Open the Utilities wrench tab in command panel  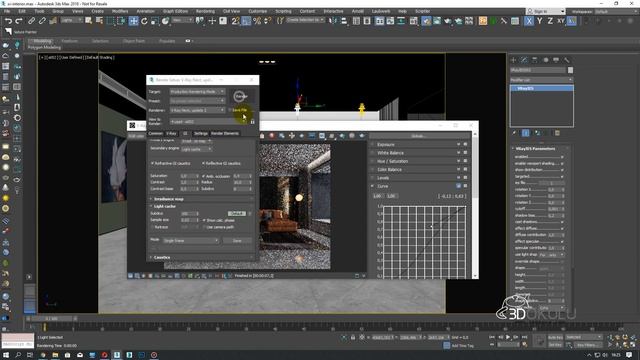[567, 60]
